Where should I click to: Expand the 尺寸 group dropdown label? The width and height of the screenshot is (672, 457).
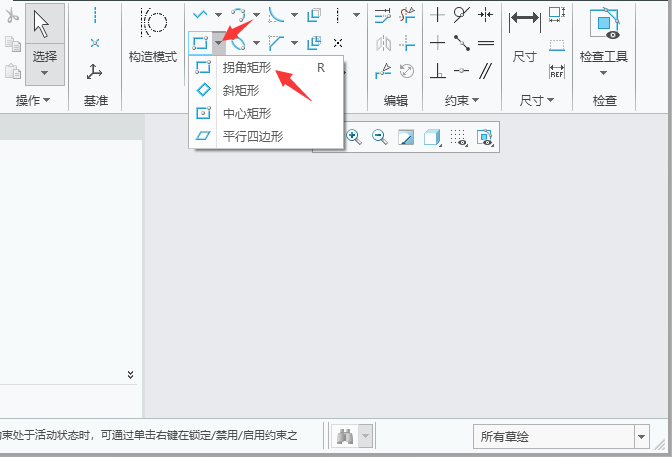(537, 100)
